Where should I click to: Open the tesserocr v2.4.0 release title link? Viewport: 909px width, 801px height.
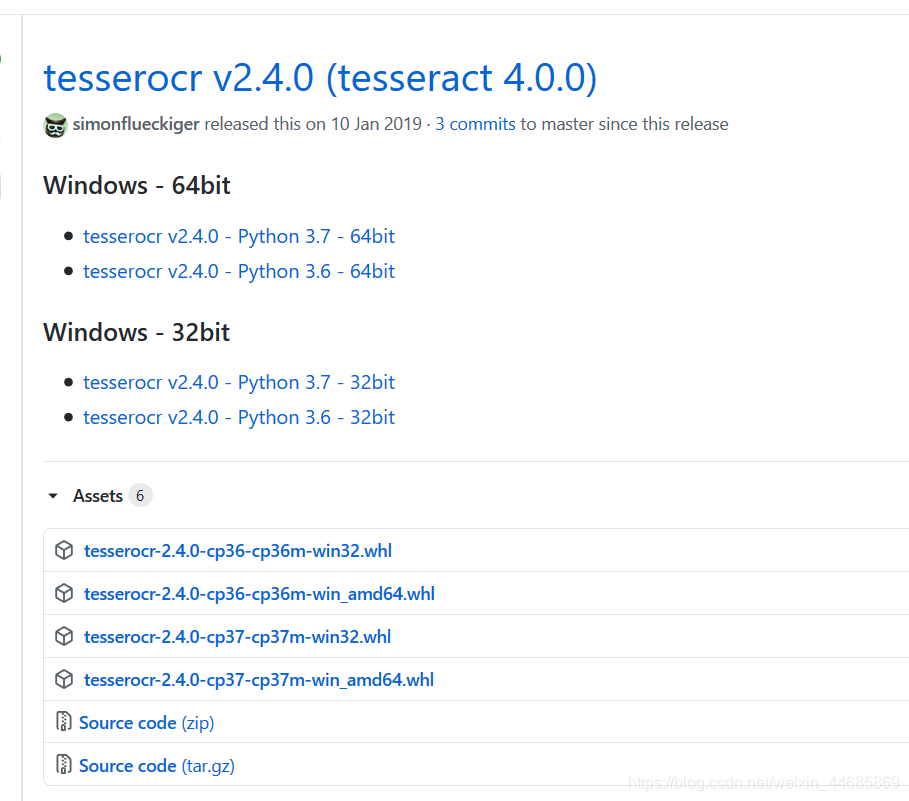point(320,78)
